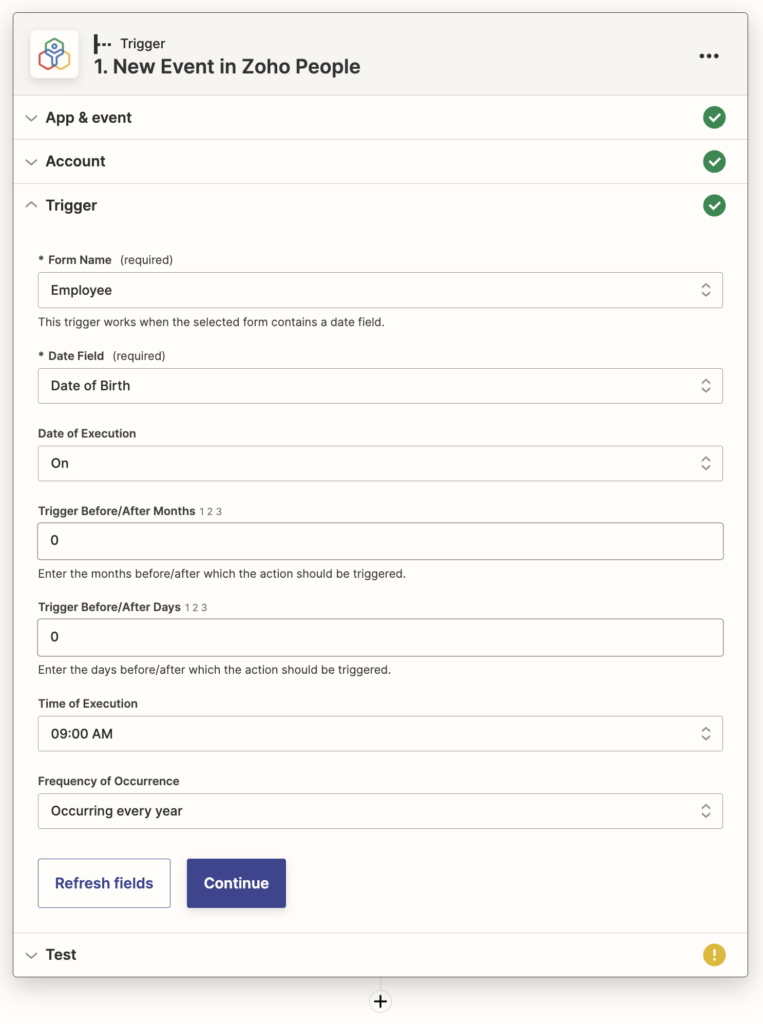Viewport: 763px width, 1024px height.
Task: Focus the Trigger Before/After Months input field
Action: click(x=380, y=541)
